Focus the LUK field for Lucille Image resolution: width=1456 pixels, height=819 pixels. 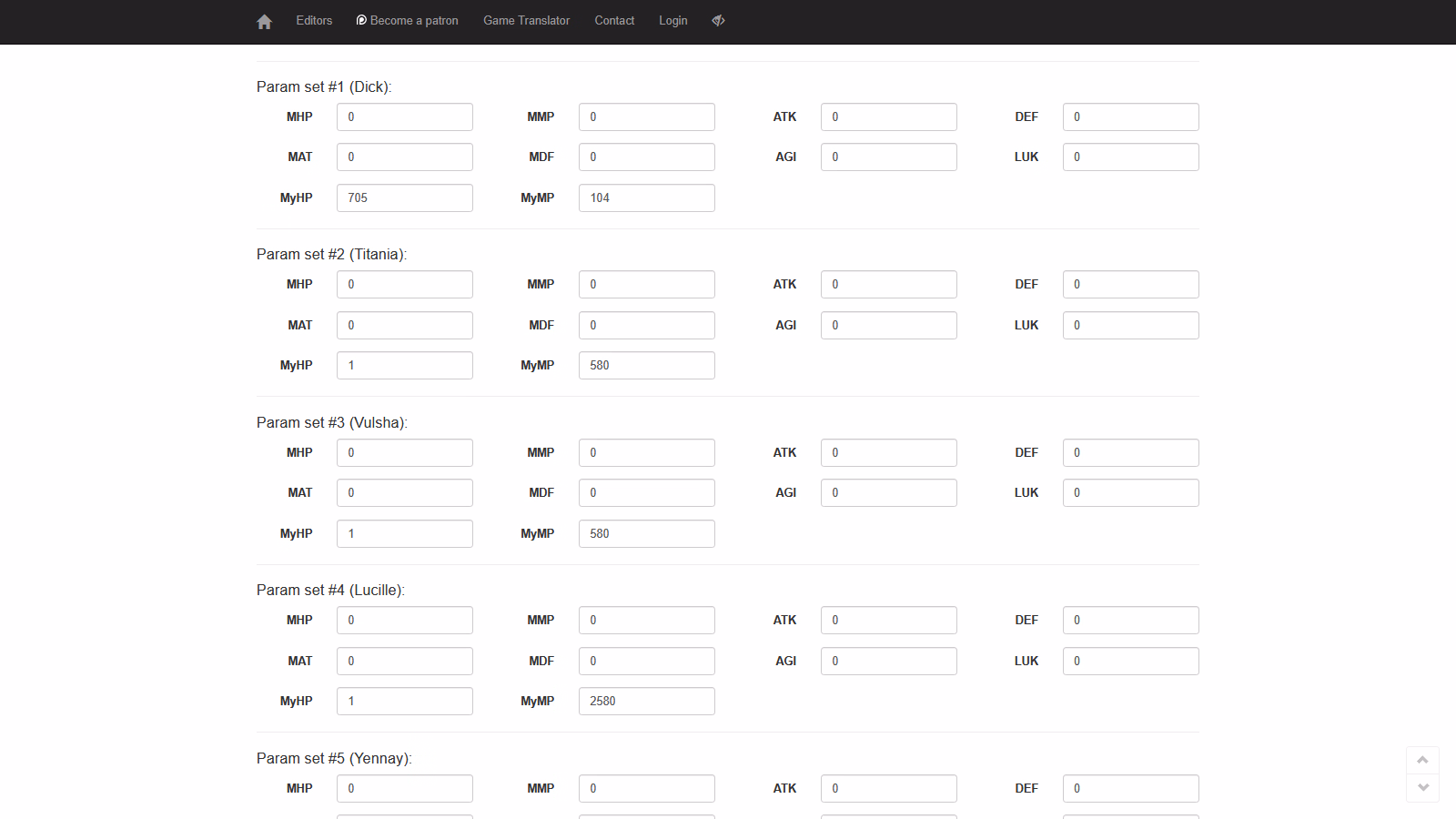pyautogui.click(x=1131, y=661)
